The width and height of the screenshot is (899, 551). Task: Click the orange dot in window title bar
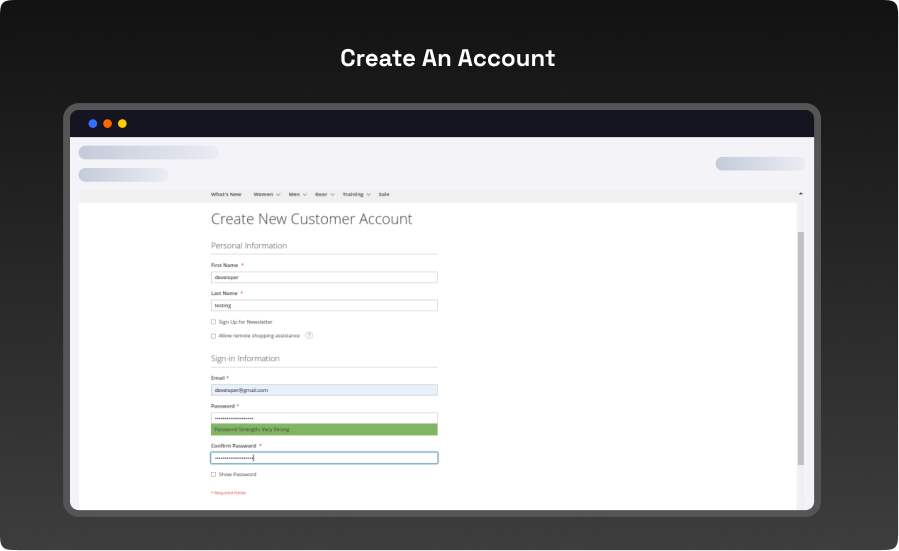click(108, 124)
